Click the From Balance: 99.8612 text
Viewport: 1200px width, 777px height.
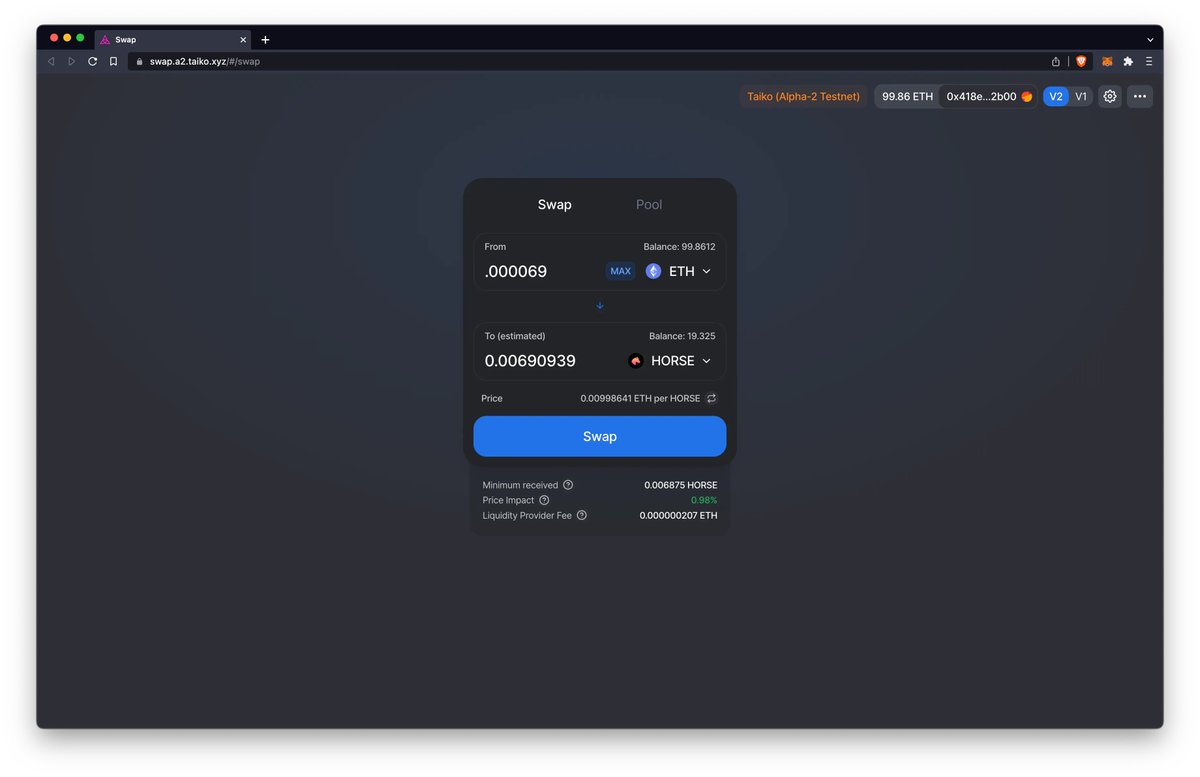679,246
